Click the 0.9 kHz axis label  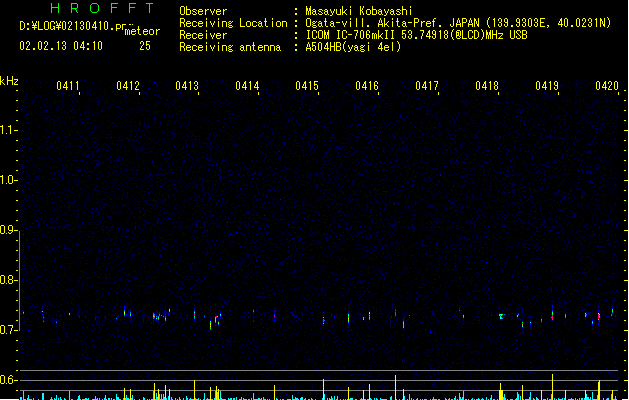pyautogui.click(x=7, y=230)
